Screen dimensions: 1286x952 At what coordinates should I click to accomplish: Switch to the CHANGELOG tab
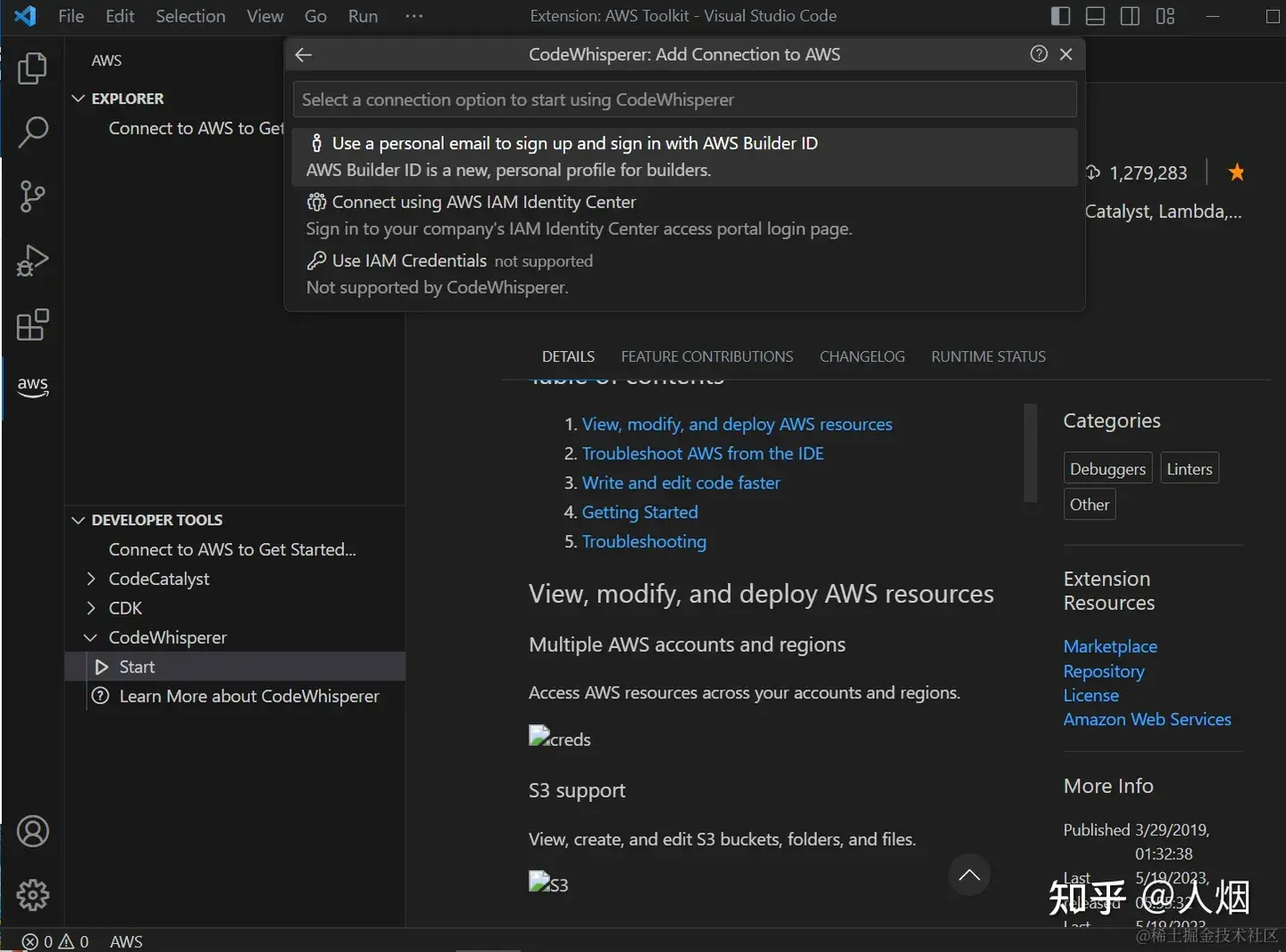click(862, 356)
